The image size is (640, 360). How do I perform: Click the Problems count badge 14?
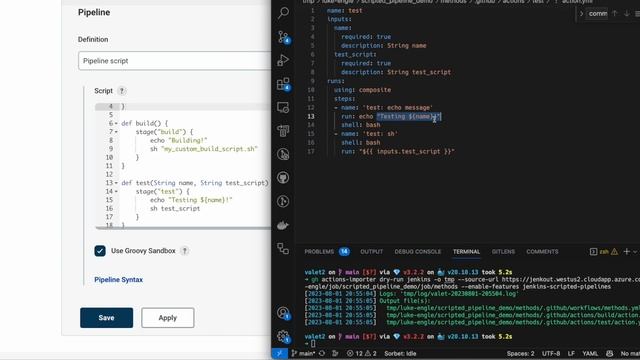tap(344, 252)
